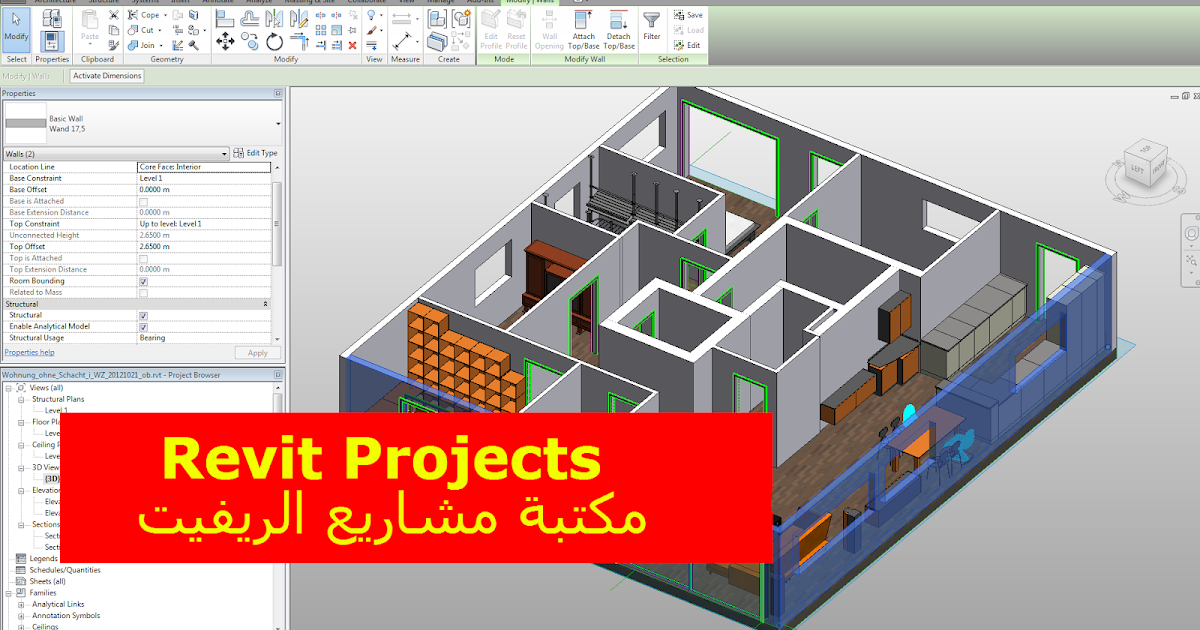This screenshot has height=630, width=1200.
Task: Select the Align tool in Modify panel
Action: pos(225,17)
